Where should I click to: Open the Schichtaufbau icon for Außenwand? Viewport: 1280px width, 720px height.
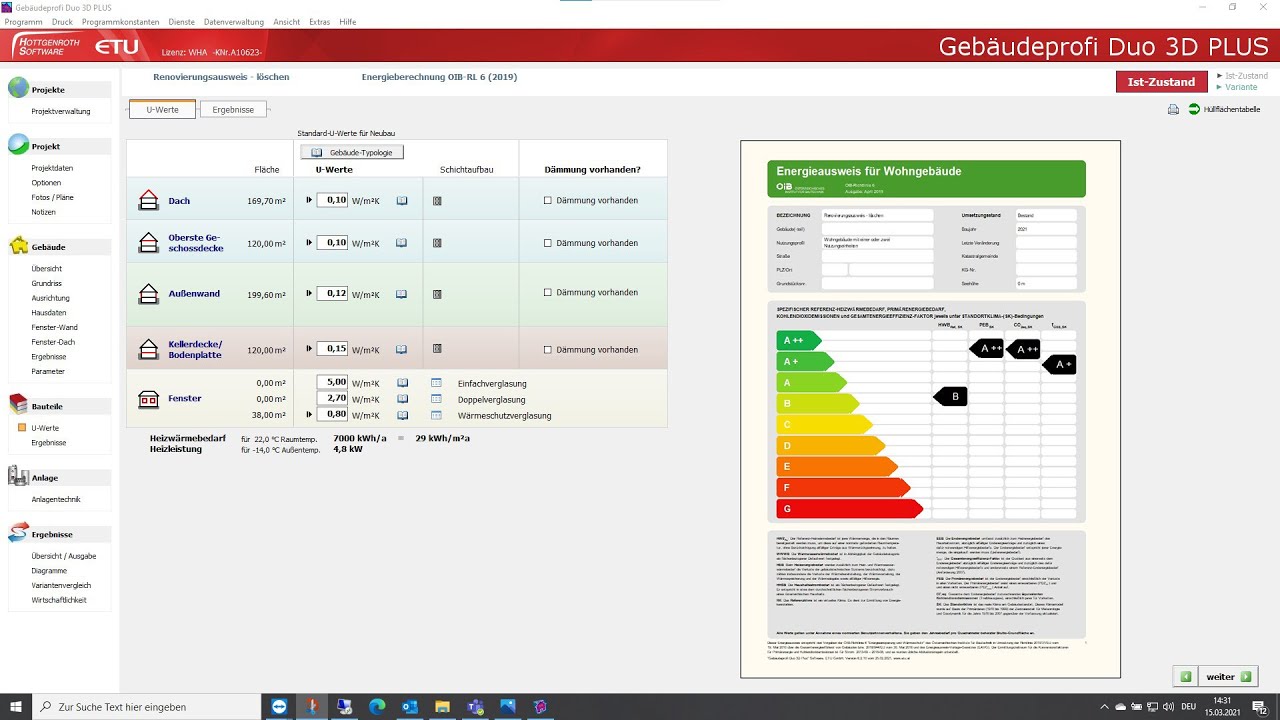pos(437,294)
